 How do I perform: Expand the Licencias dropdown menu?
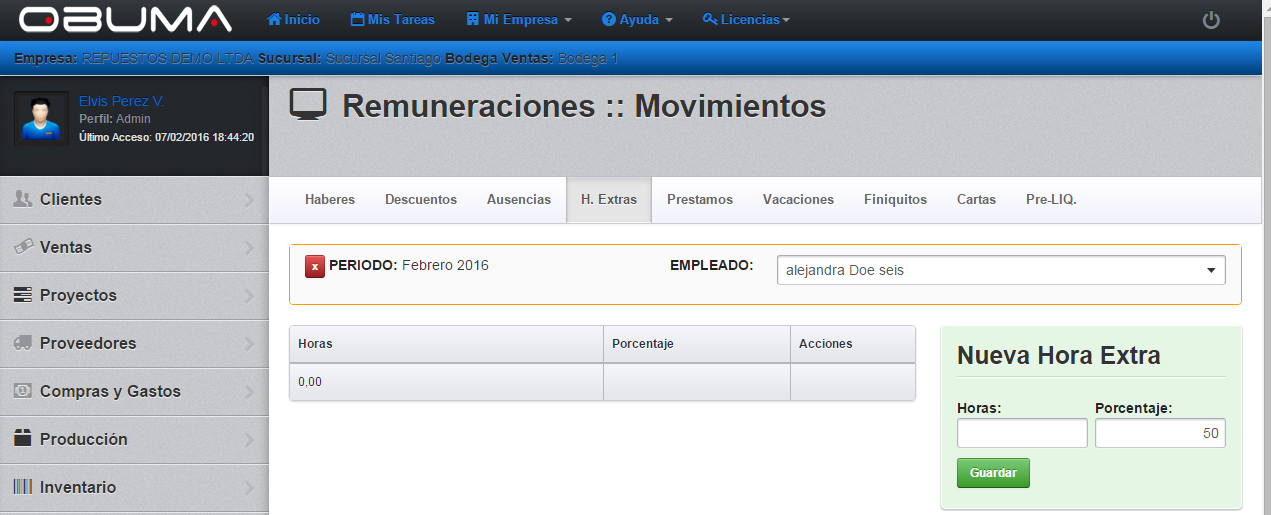tap(746, 20)
